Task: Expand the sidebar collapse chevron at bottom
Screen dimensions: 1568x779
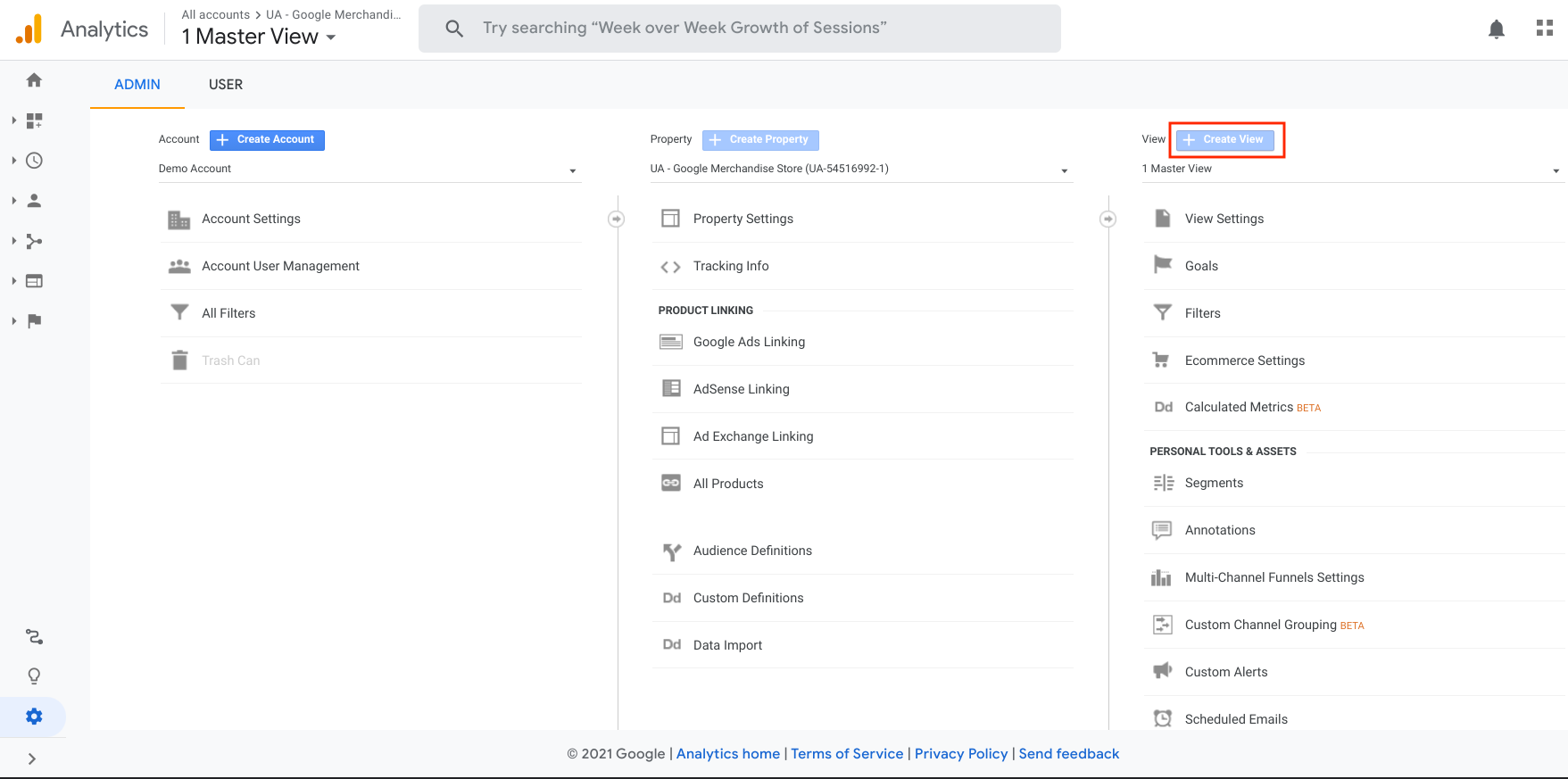Action: (x=32, y=758)
